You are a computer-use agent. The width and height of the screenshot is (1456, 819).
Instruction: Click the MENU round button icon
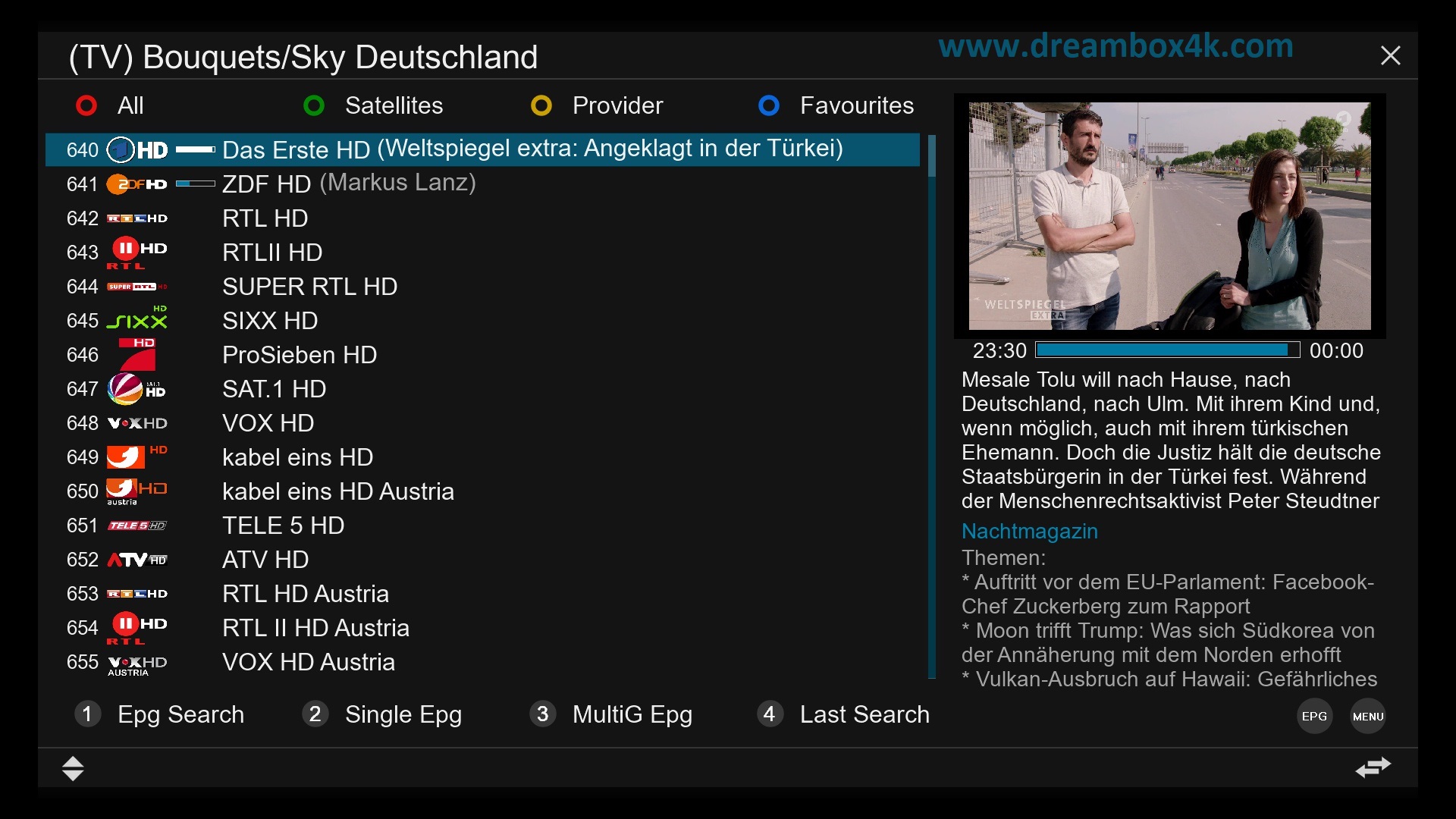1368,716
